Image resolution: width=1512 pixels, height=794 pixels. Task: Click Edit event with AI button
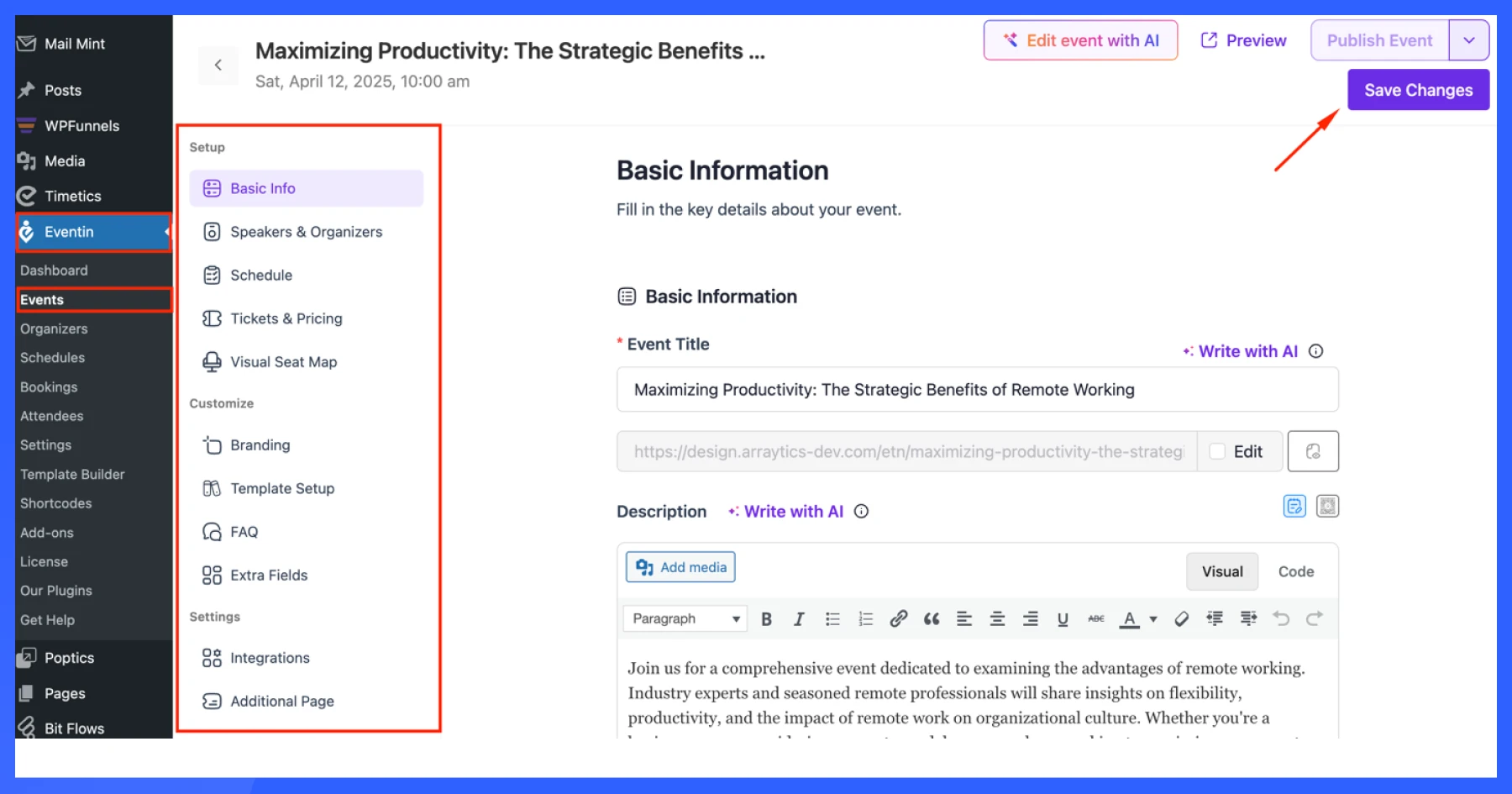tap(1080, 40)
